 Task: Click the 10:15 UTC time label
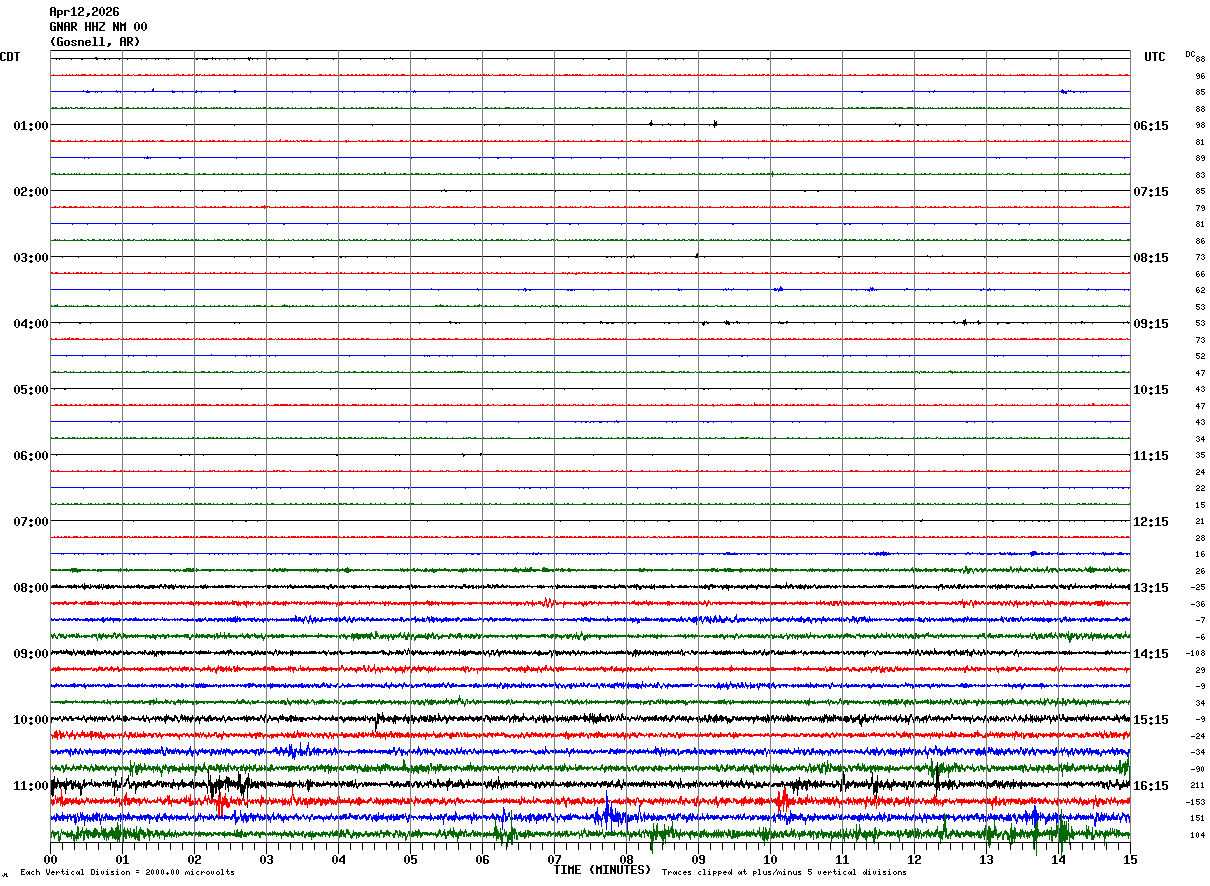pyautogui.click(x=1151, y=390)
